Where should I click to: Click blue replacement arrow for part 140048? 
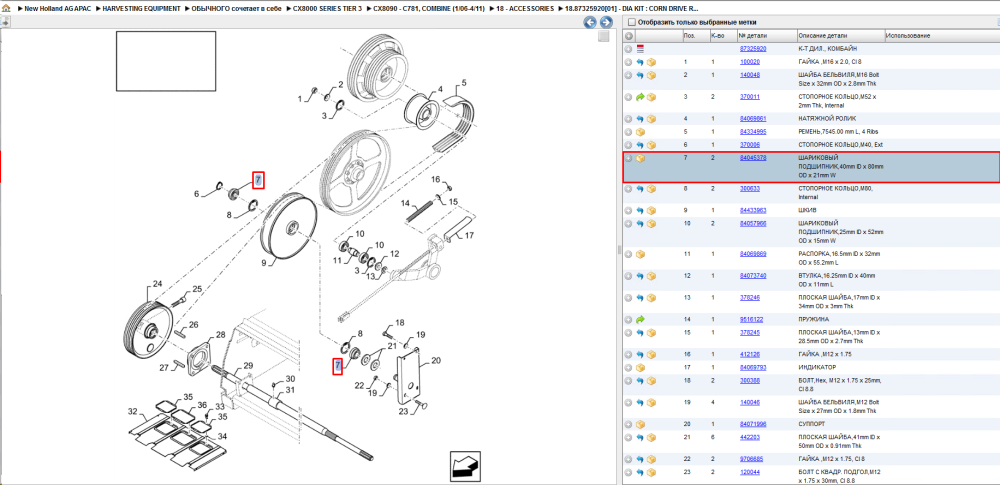pyautogui.click(x=640, y=75)
